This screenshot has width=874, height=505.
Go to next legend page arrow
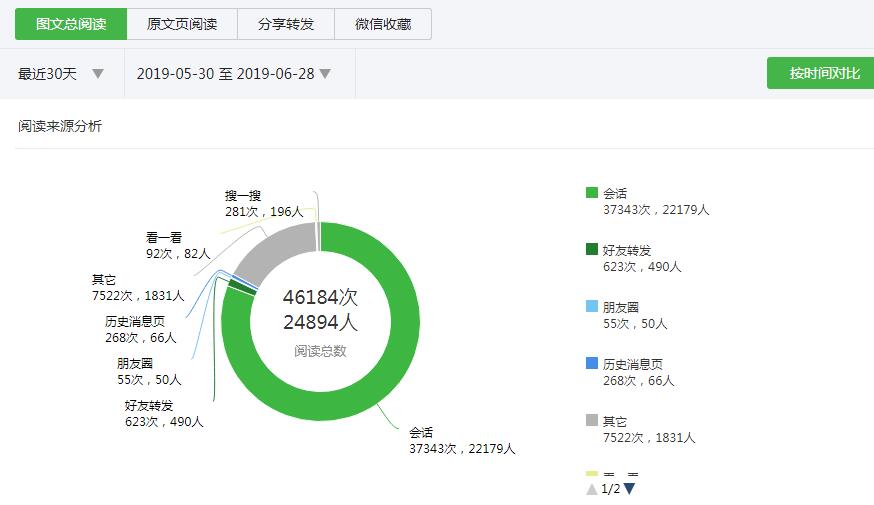pyautogui.click(x=630, y=489)
